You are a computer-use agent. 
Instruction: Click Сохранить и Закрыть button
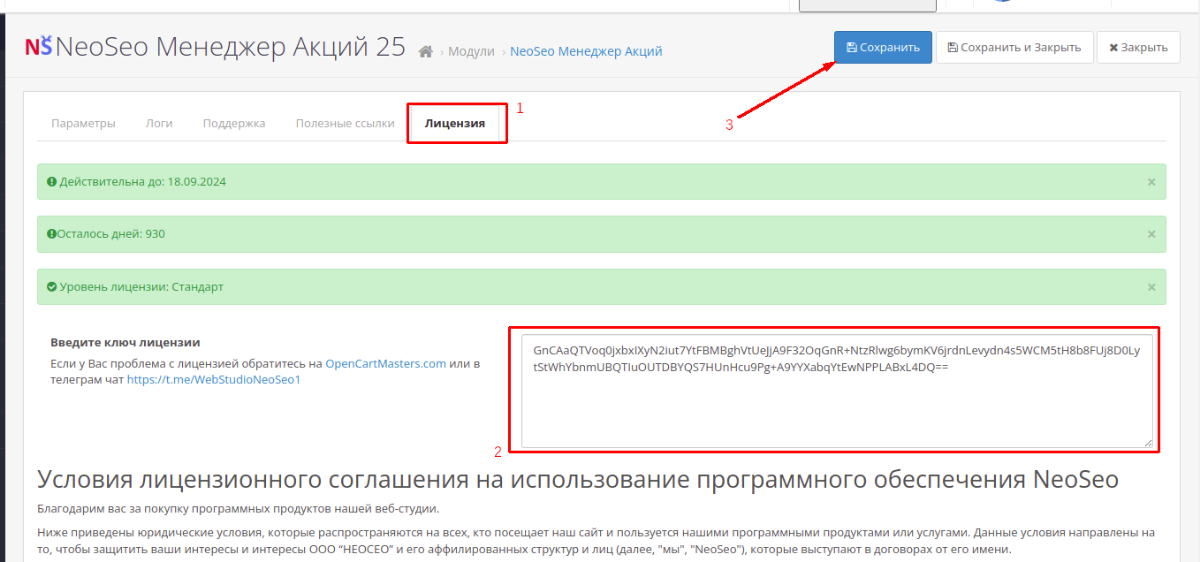click(x=1014, y=47)
